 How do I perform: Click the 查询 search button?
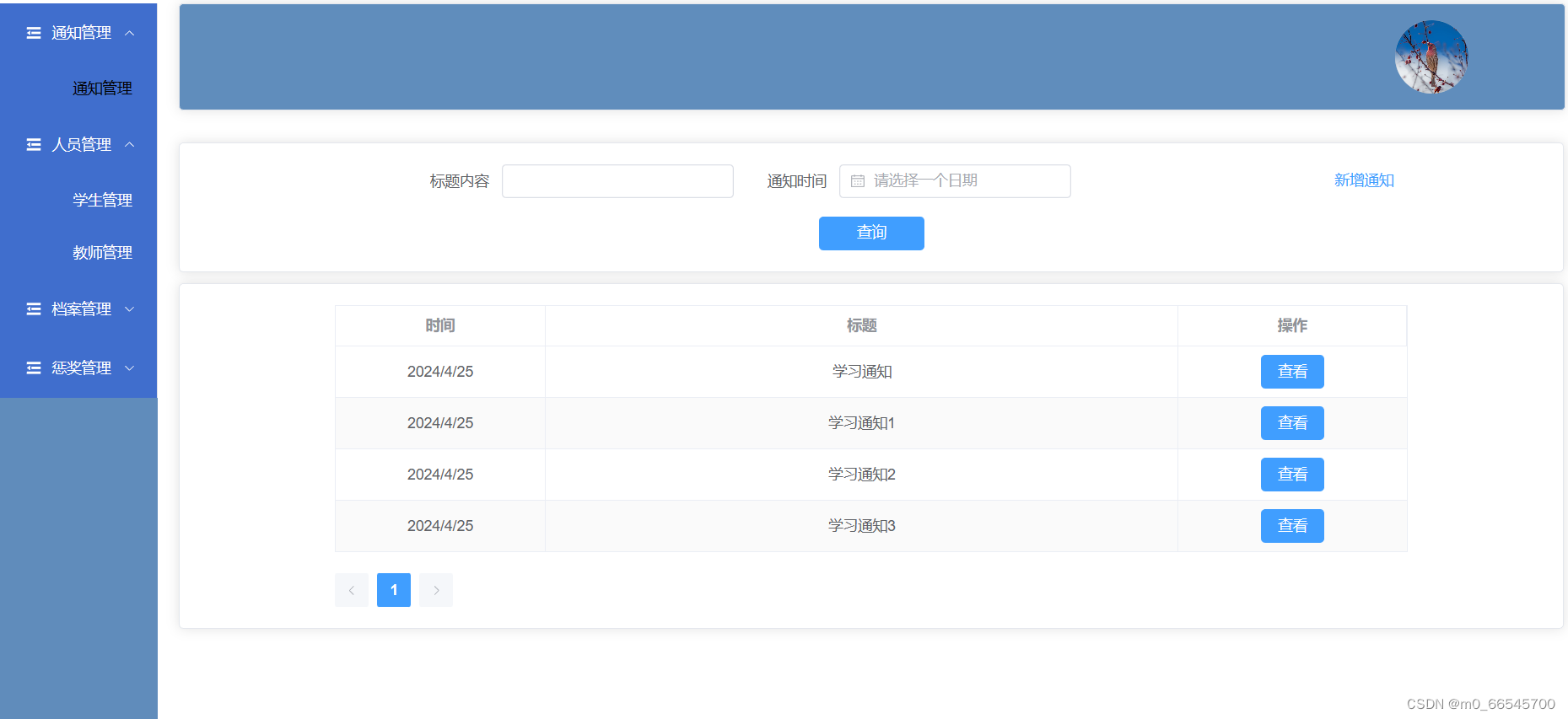[871, 233]
